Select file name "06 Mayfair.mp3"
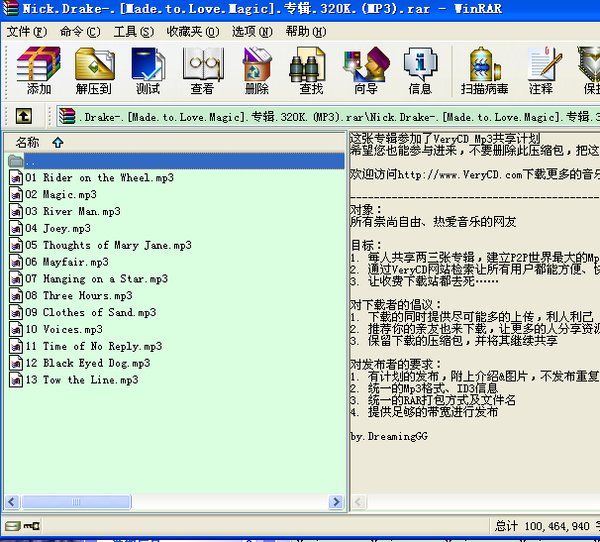This screenshot has width=600, height=542. point(67,262)
